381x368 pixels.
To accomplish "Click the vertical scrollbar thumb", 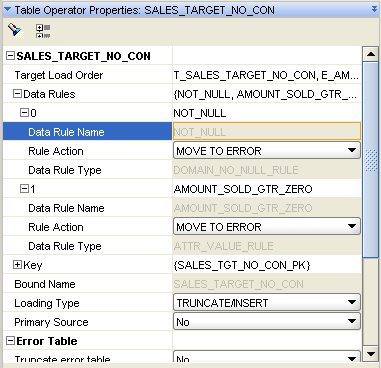I will pos(371,160).
